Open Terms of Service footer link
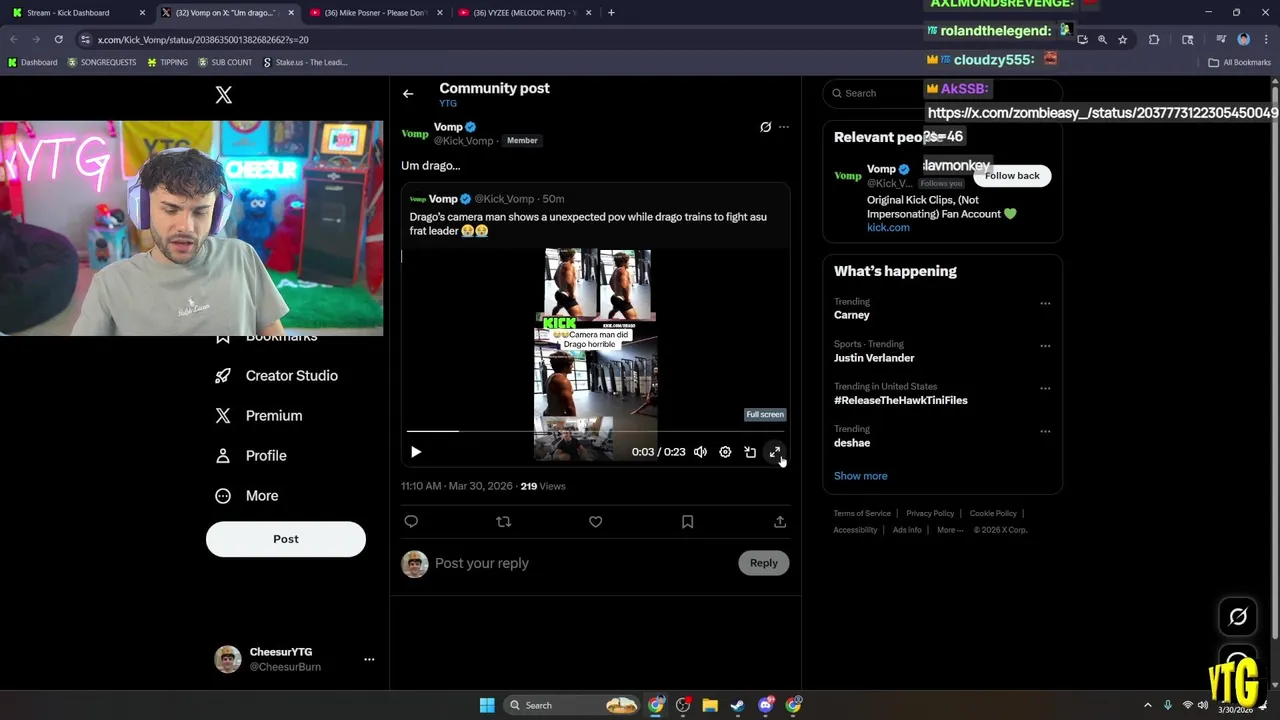 point(862,514)
